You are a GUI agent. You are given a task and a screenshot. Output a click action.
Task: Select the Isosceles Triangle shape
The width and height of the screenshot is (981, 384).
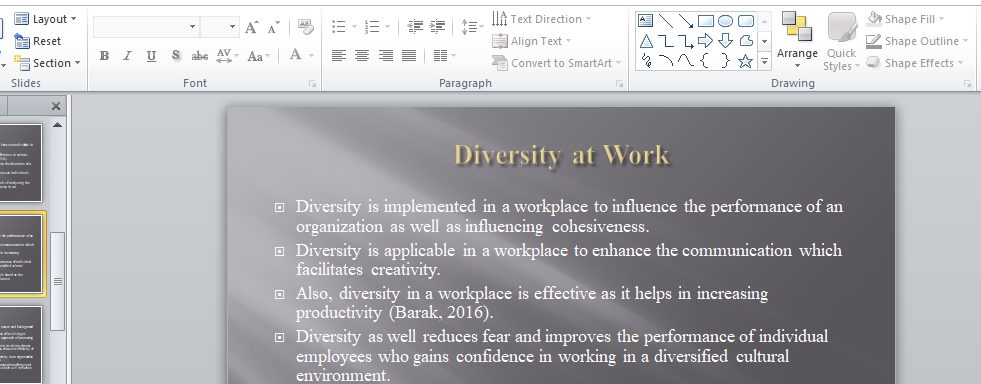point(646,41)
